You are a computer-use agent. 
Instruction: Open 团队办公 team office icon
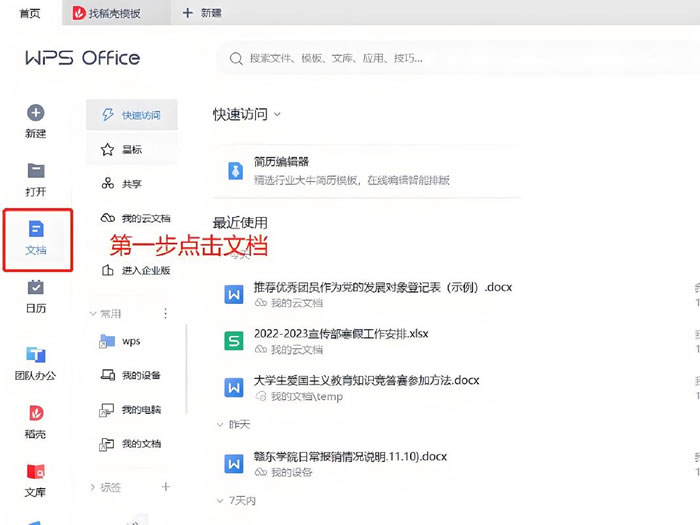tap(36, 355)
